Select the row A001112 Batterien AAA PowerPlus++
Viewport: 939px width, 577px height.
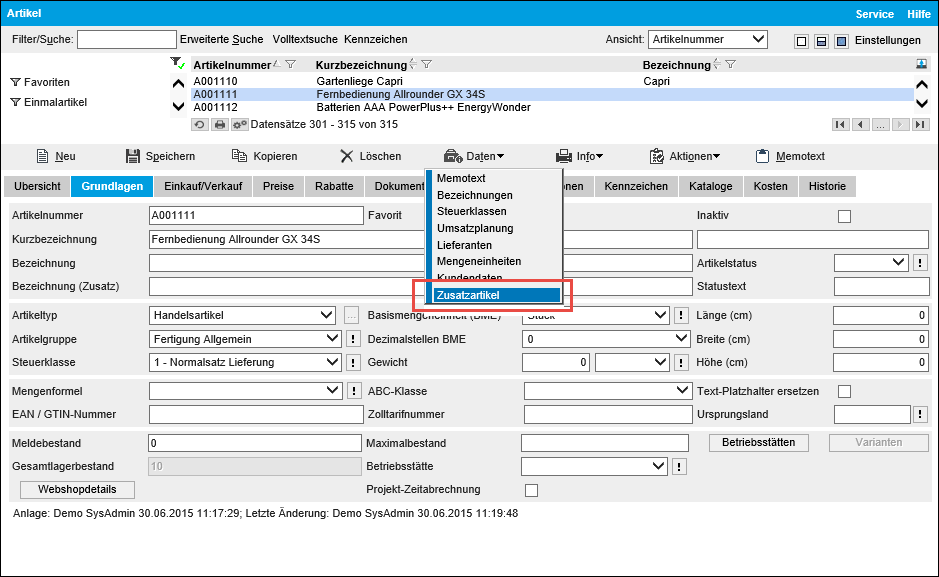(x=552, y=108)
